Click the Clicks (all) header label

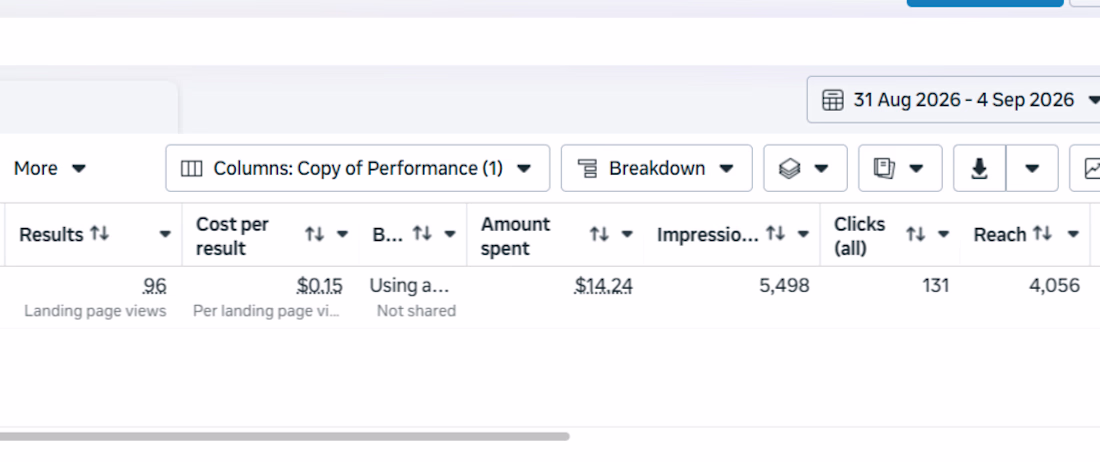859,236
